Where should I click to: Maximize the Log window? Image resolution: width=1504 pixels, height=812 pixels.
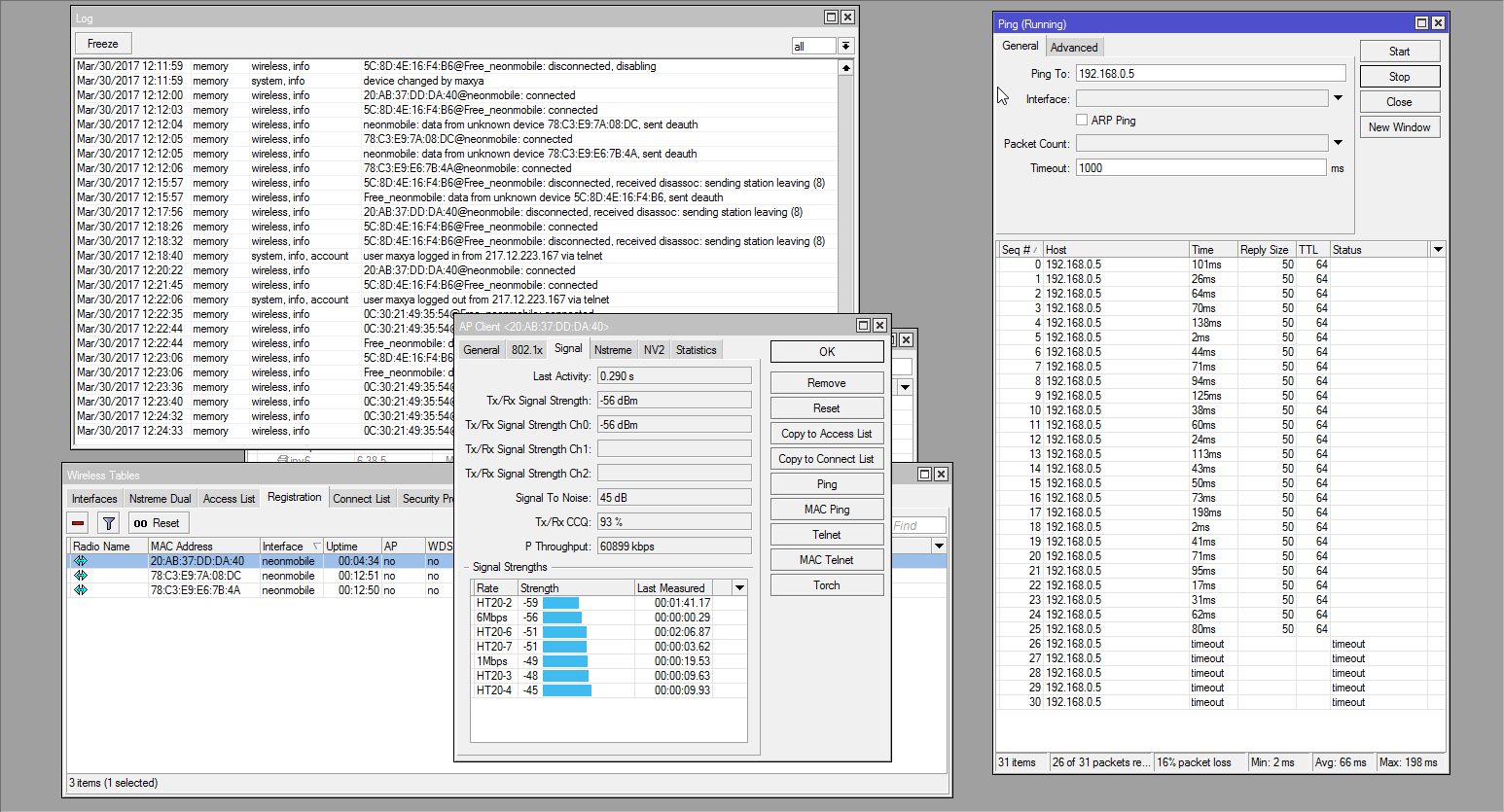point(831,18)
